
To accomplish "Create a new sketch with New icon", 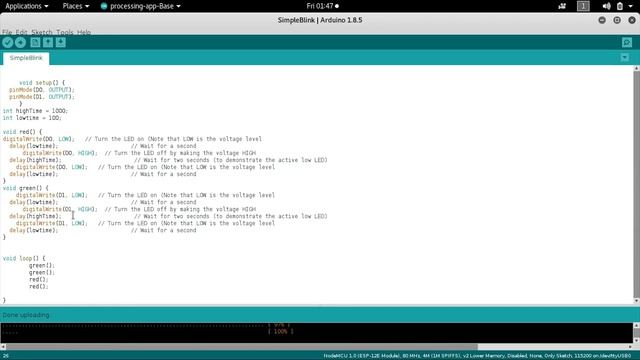I will click(35, 42).
